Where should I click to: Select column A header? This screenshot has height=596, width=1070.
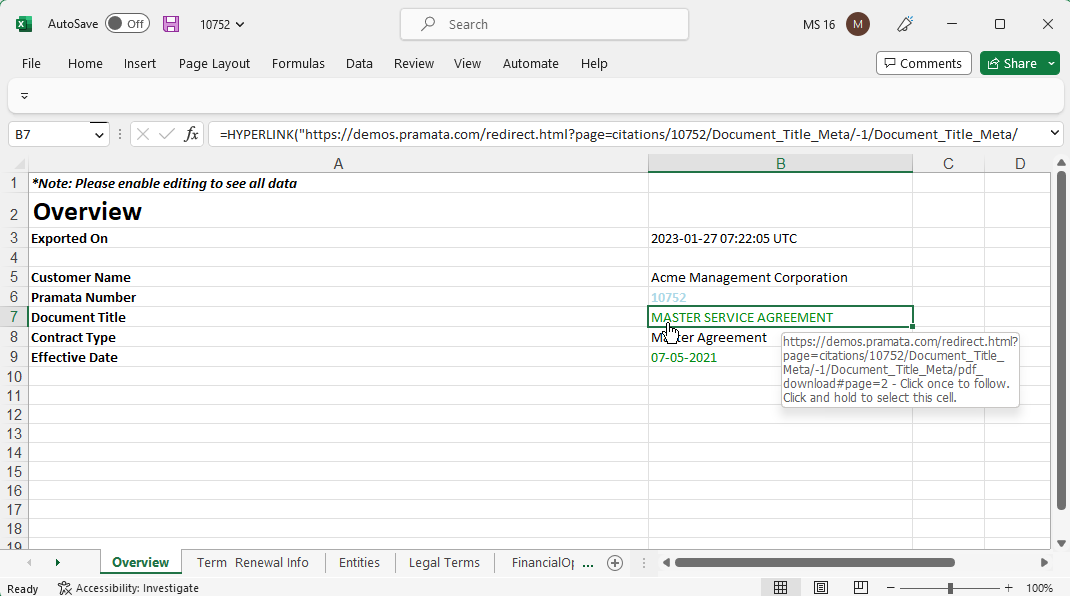pos(338,164)
